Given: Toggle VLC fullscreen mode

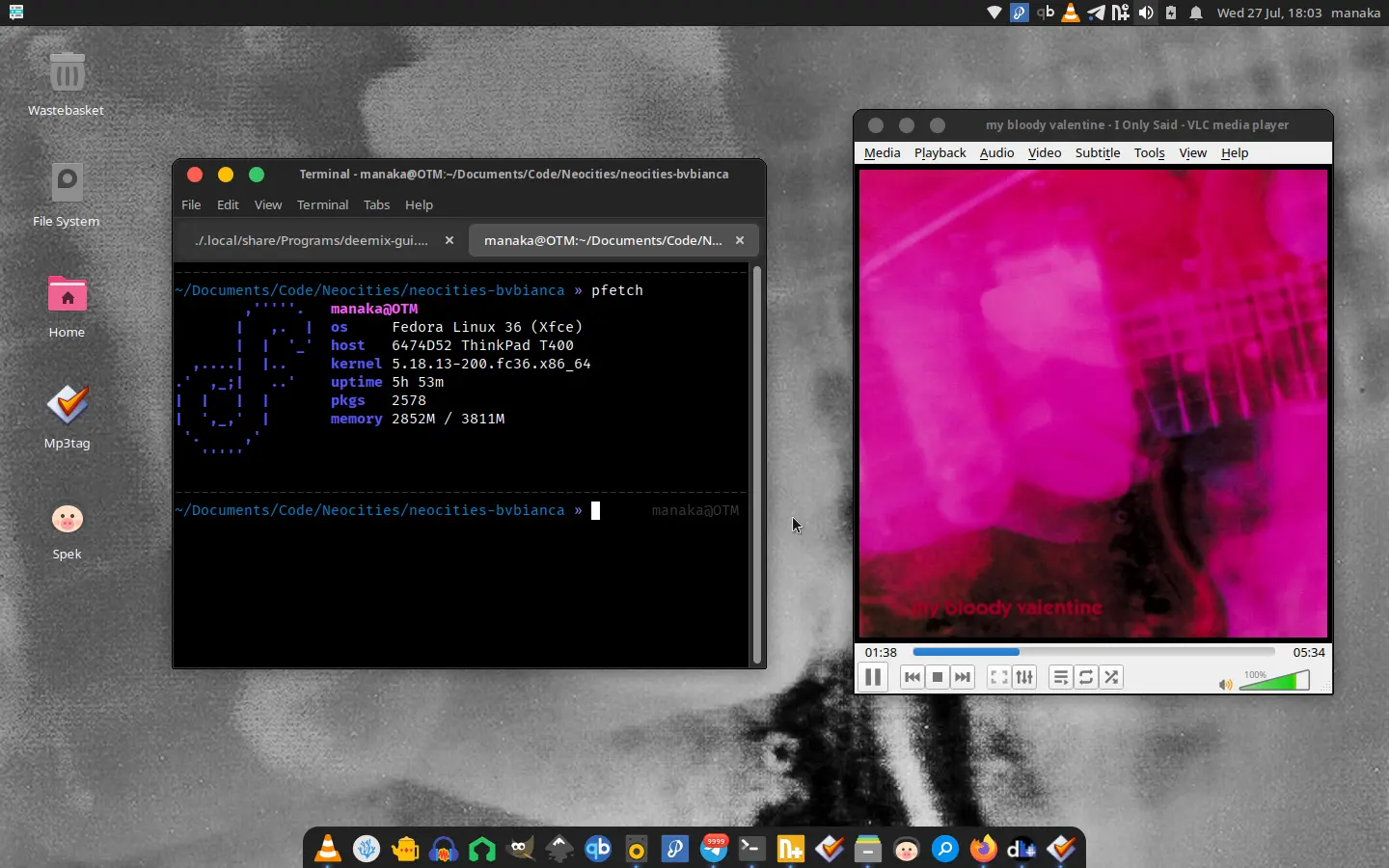Looking at the screenshot, I should [x=999, y=677].
